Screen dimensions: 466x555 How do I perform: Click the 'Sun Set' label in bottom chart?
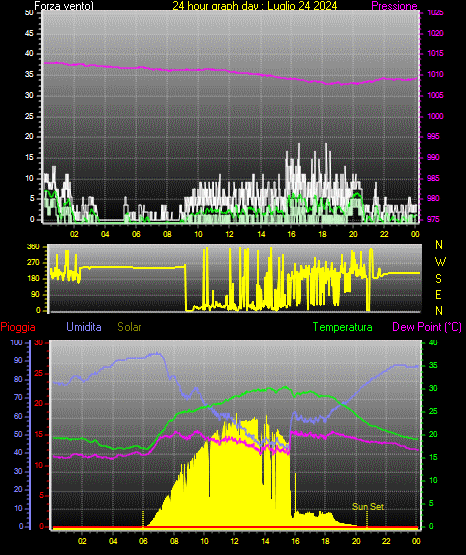tap(368, 507)
